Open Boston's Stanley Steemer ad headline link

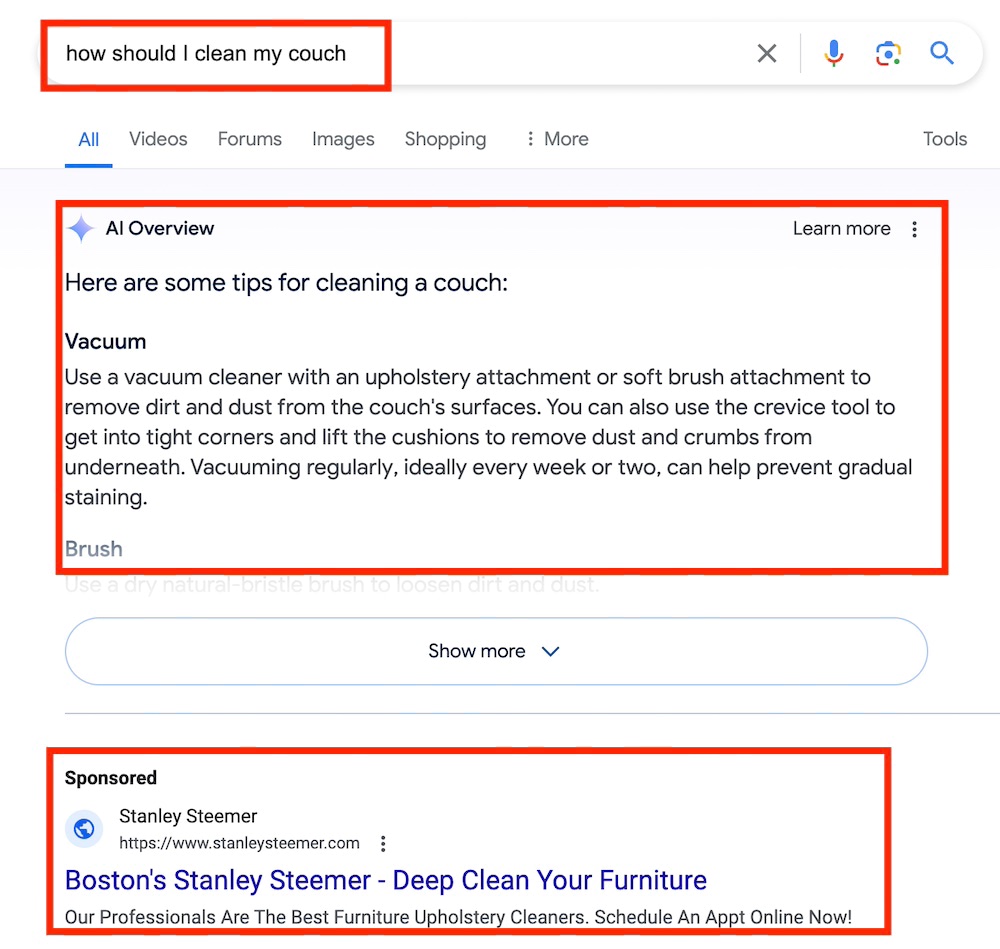pos(386,880)
